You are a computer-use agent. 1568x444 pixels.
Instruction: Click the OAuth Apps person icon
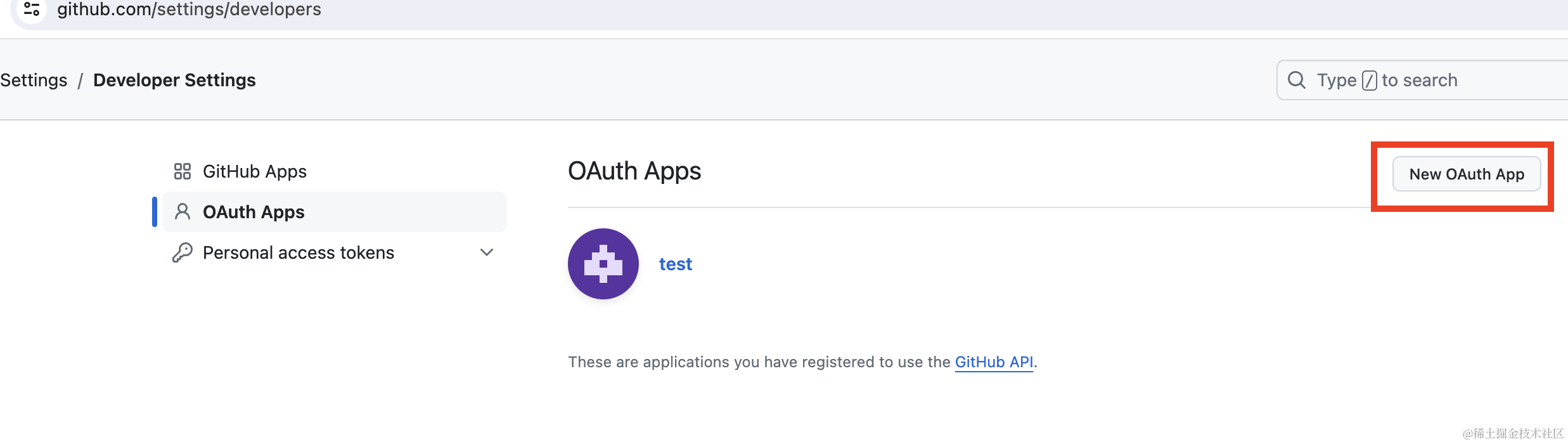[183, 212]
